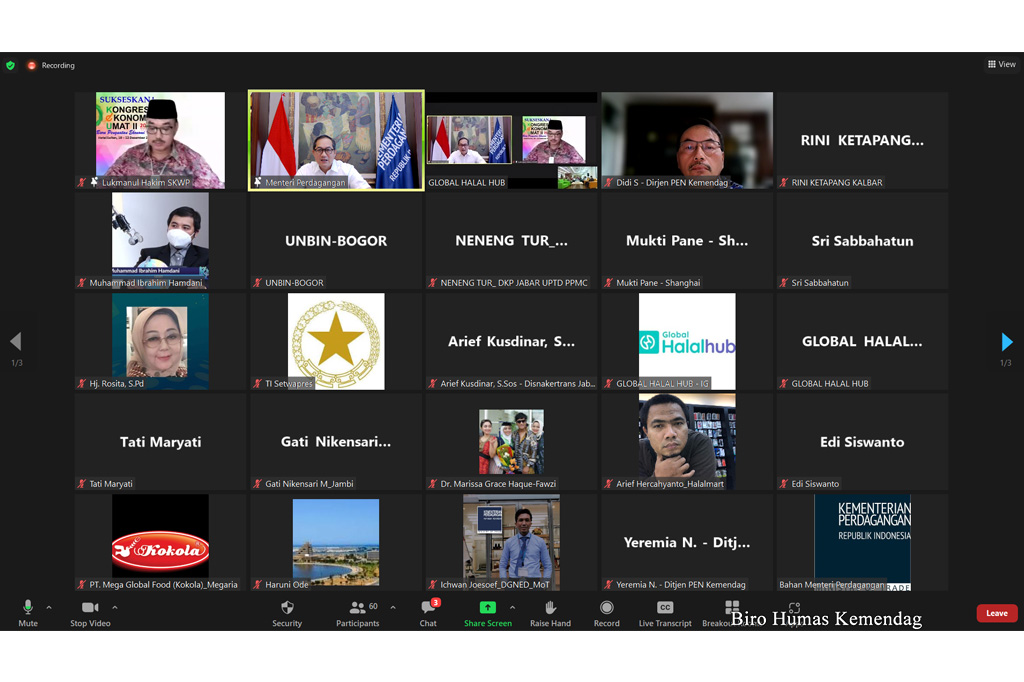This screenshot has height=682, width=1024.
Task: Expand Share Screen options arrow
Action: pos(513,607)
